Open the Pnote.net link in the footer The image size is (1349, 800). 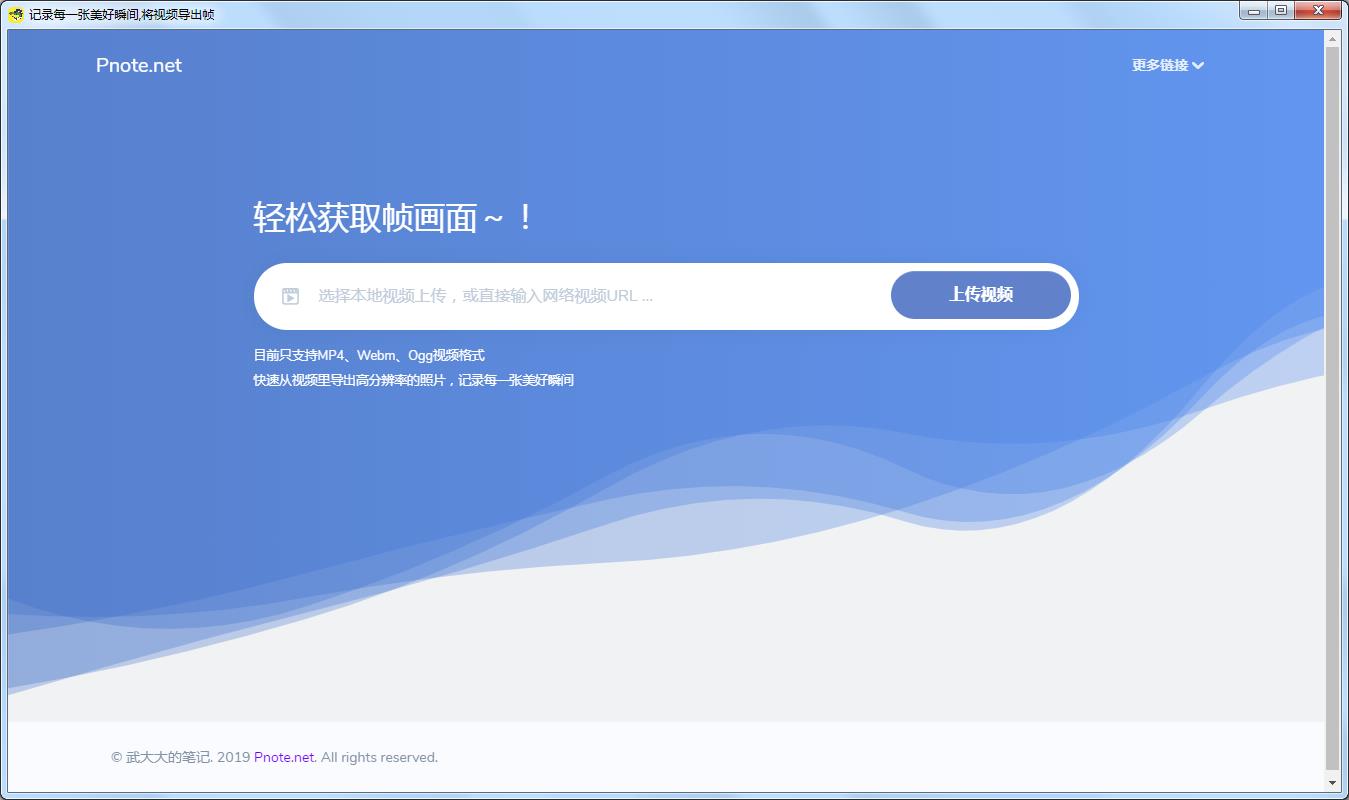pos(284,758)
